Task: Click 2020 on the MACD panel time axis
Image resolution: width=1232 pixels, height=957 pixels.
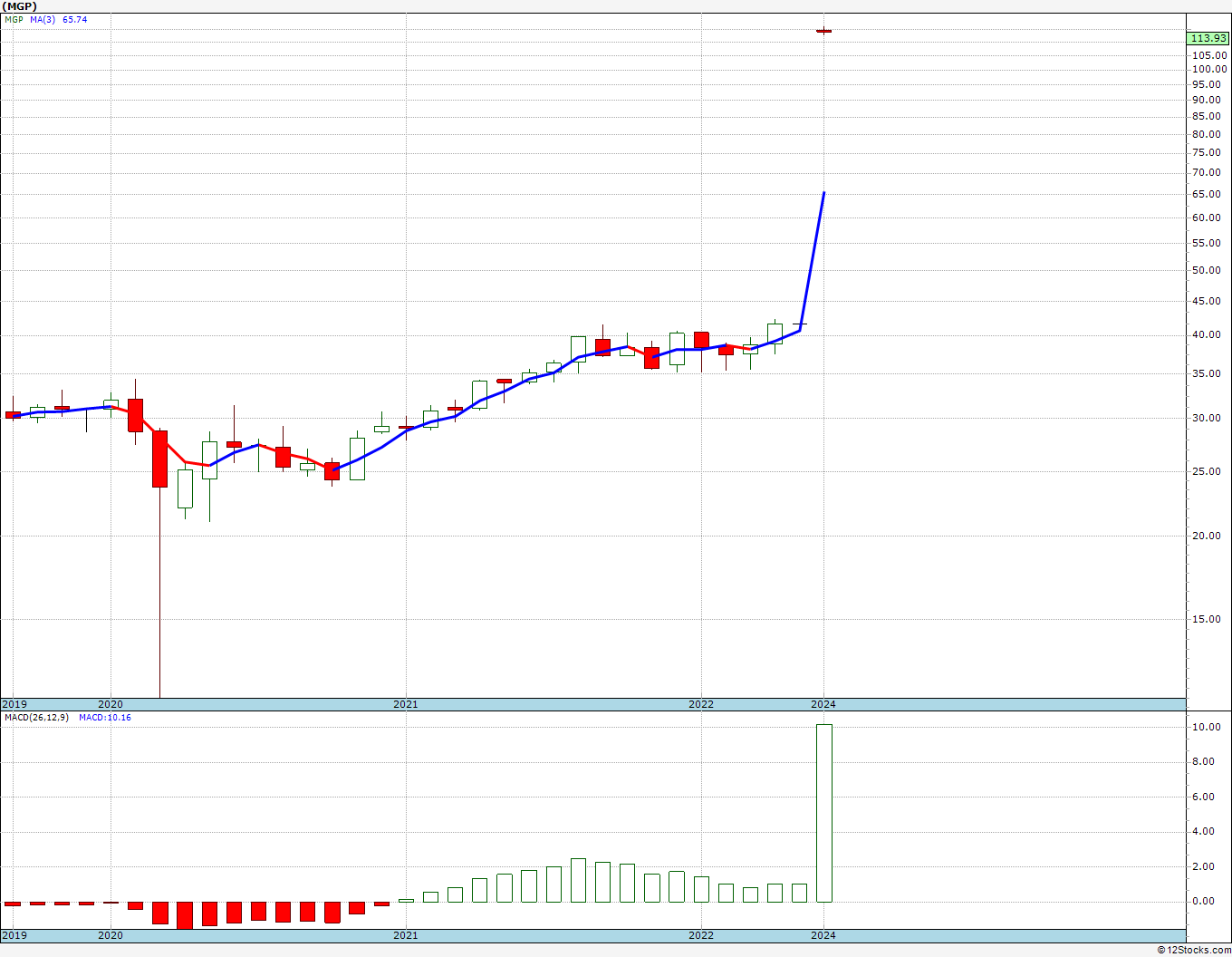Action: point(110,935)
